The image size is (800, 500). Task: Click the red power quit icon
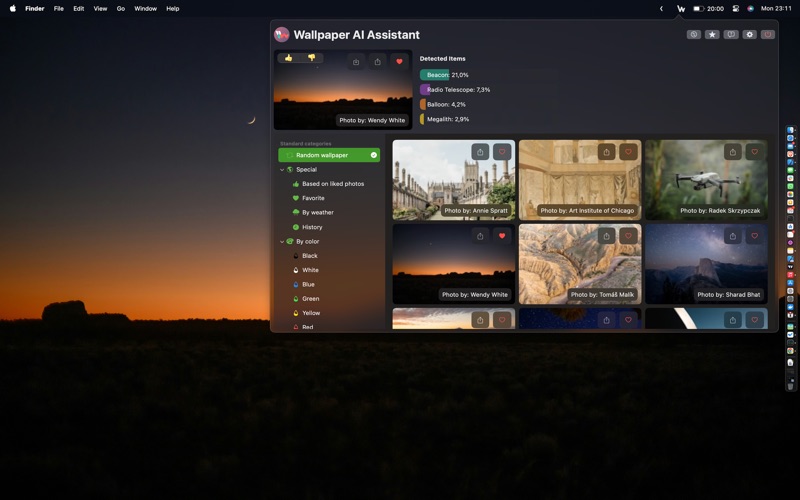point(767,35)
